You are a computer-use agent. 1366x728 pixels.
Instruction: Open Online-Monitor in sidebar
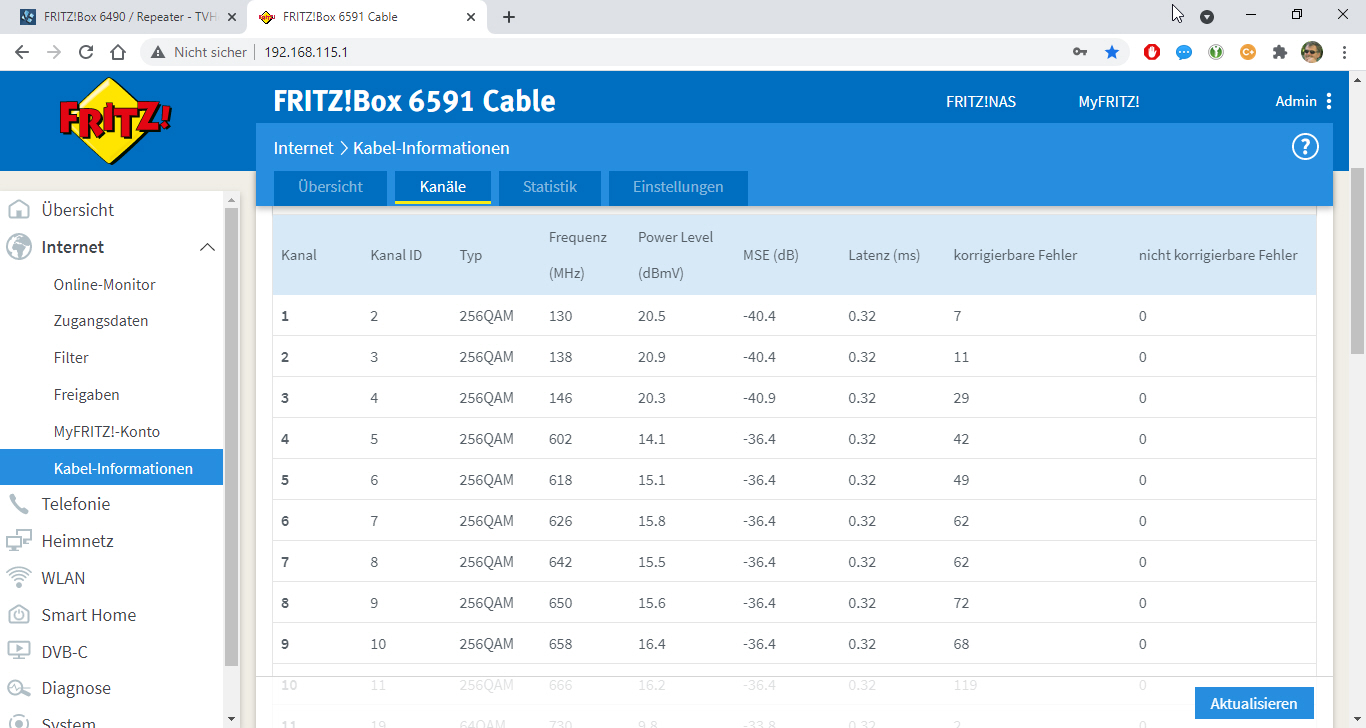point(105,284)
